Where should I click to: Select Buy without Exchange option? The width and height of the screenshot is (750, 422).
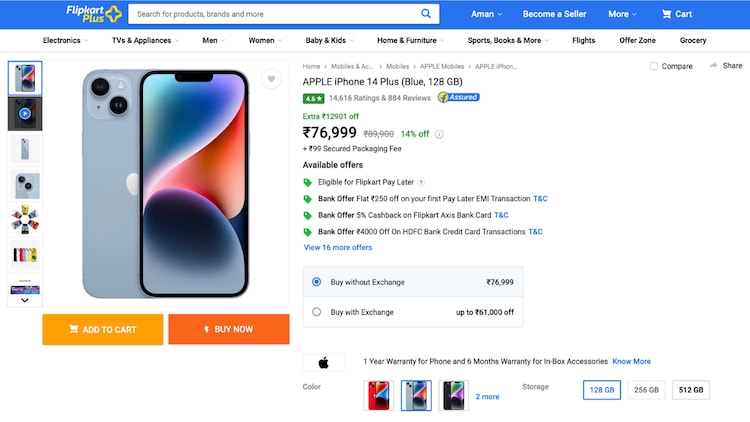317,282
